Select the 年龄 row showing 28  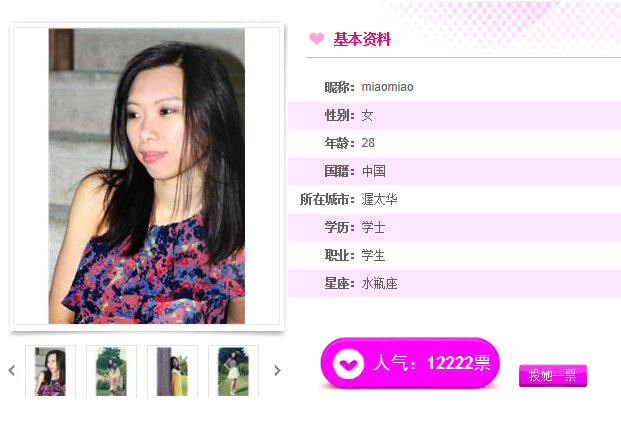(x=454, y=143)
